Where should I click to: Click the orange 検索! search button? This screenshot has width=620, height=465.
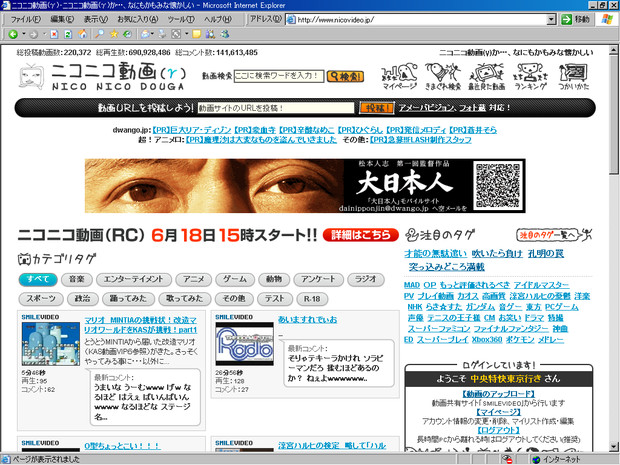(x=346, y=76)
